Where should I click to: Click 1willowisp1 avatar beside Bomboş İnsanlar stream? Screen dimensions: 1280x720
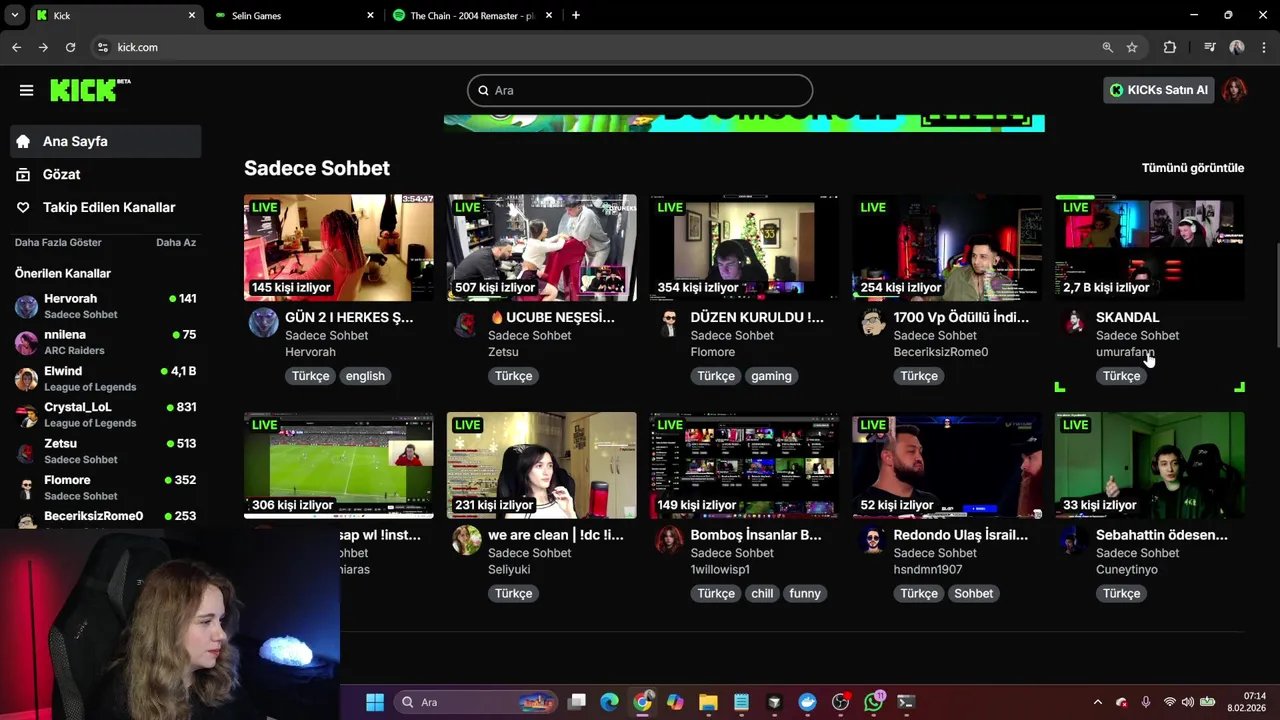pos(669,541)
